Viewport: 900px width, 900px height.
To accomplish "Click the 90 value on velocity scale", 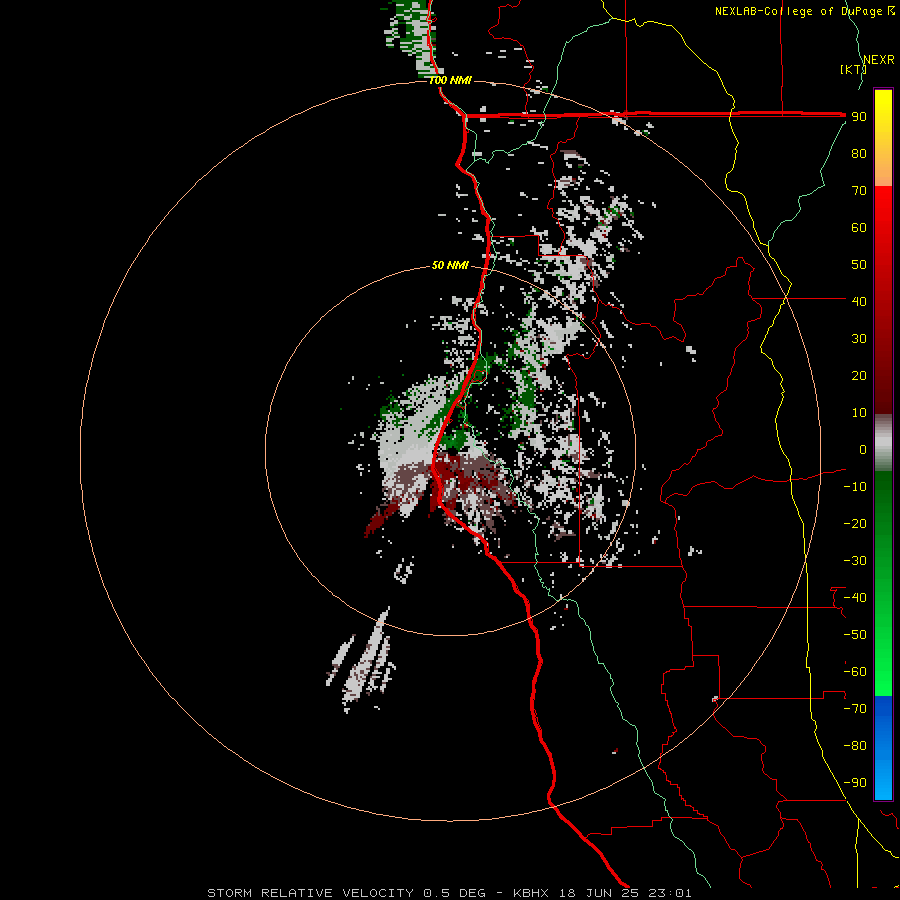I will (859, 117).
